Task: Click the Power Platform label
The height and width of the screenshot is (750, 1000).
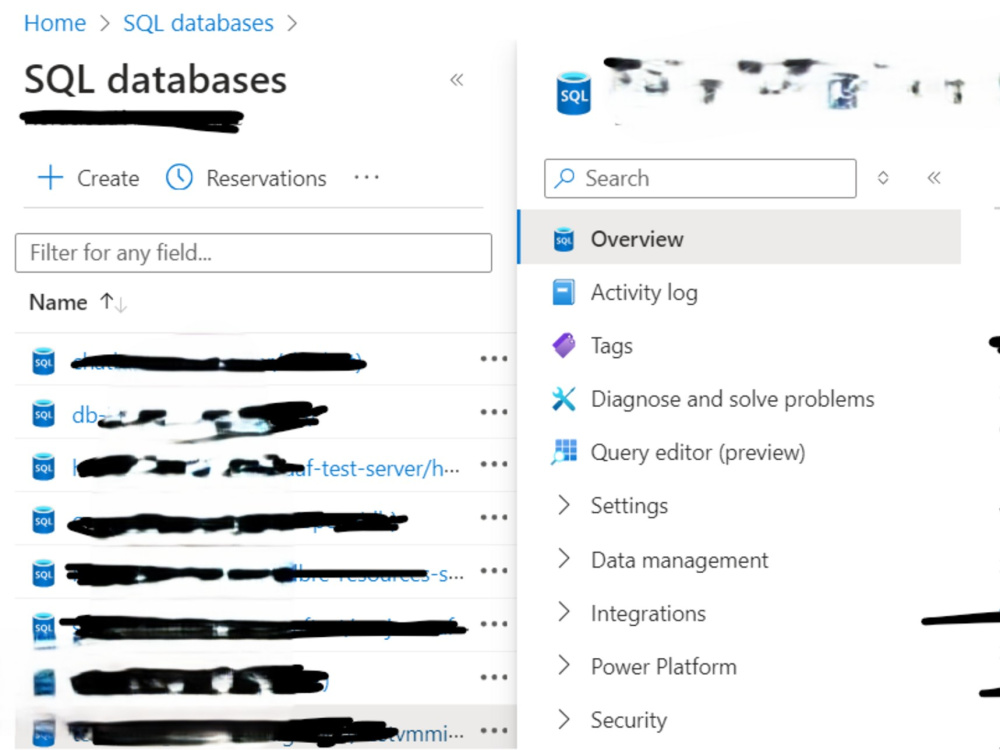Action: [663, 667]
